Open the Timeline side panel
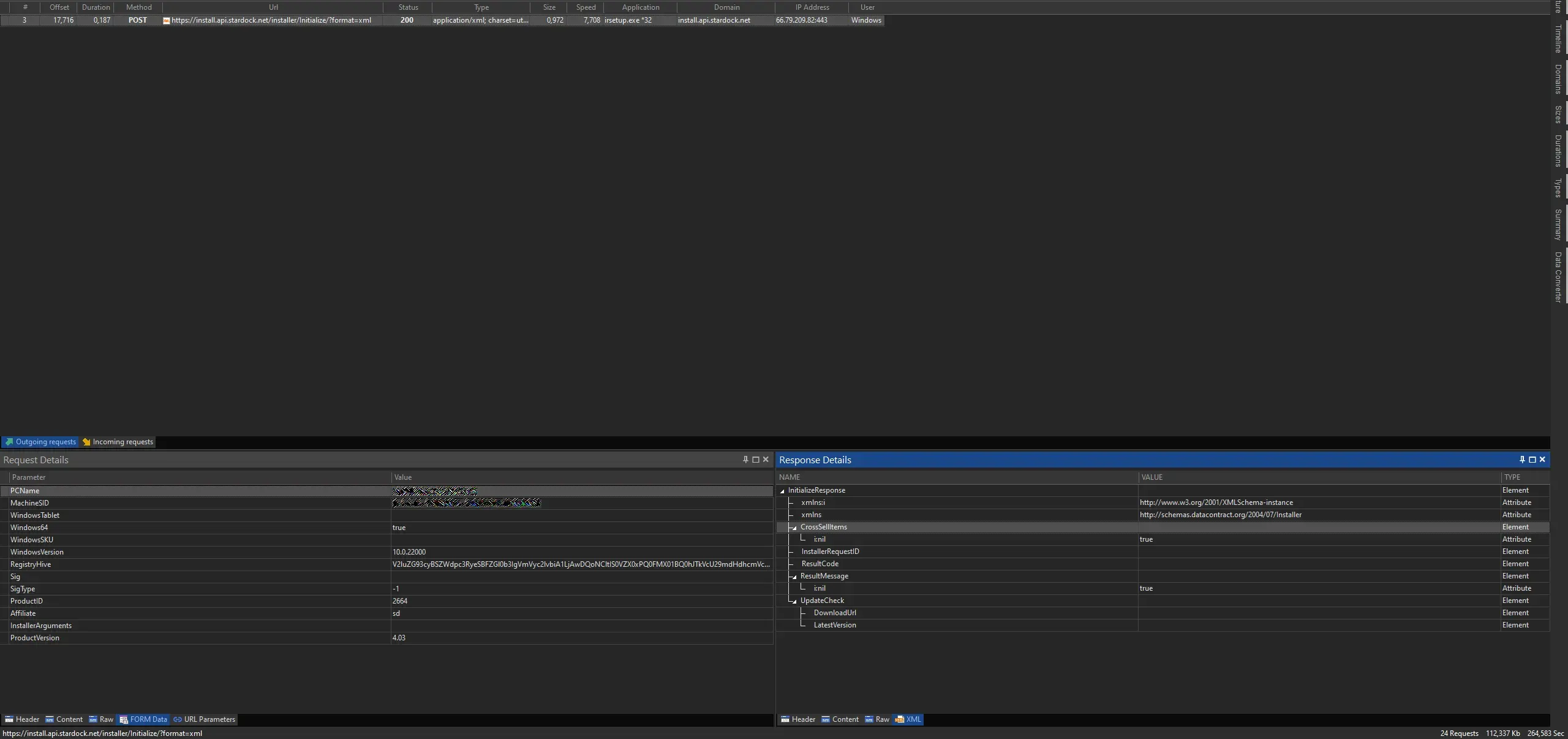Screen dimensions: 1568x739 pos(1558,39)
